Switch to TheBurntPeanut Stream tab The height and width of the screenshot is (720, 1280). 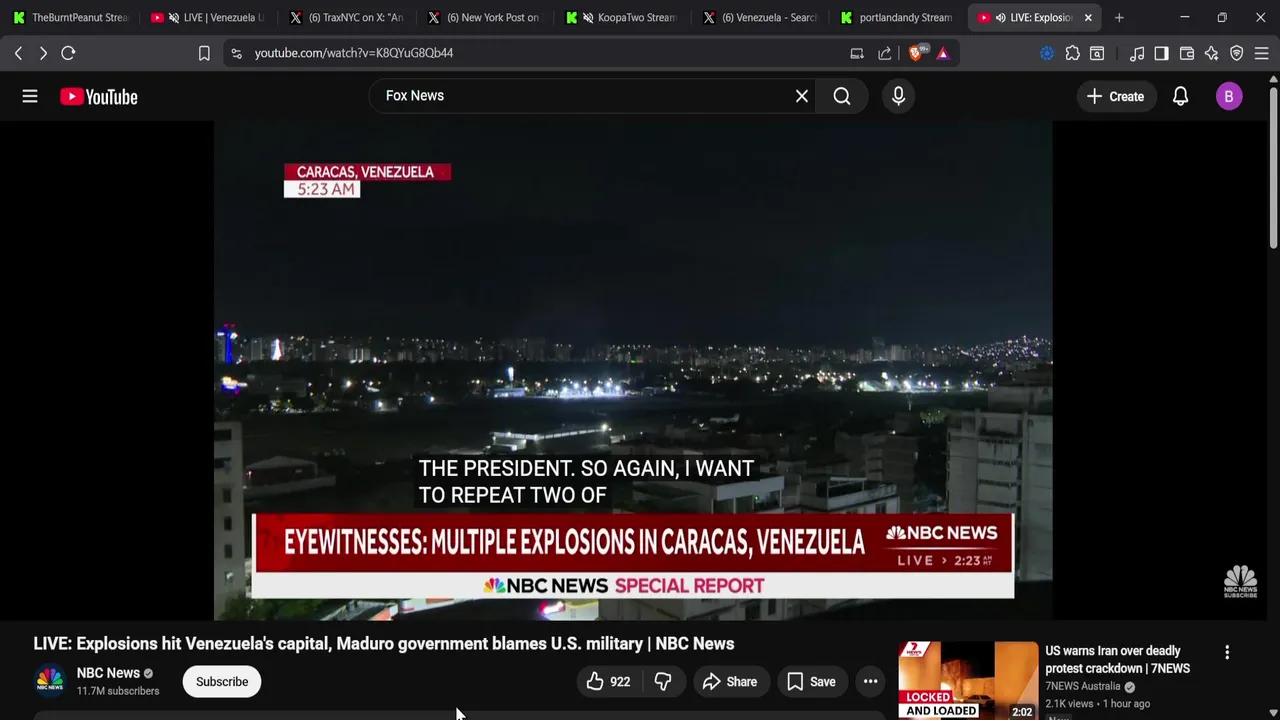(70, 17)
